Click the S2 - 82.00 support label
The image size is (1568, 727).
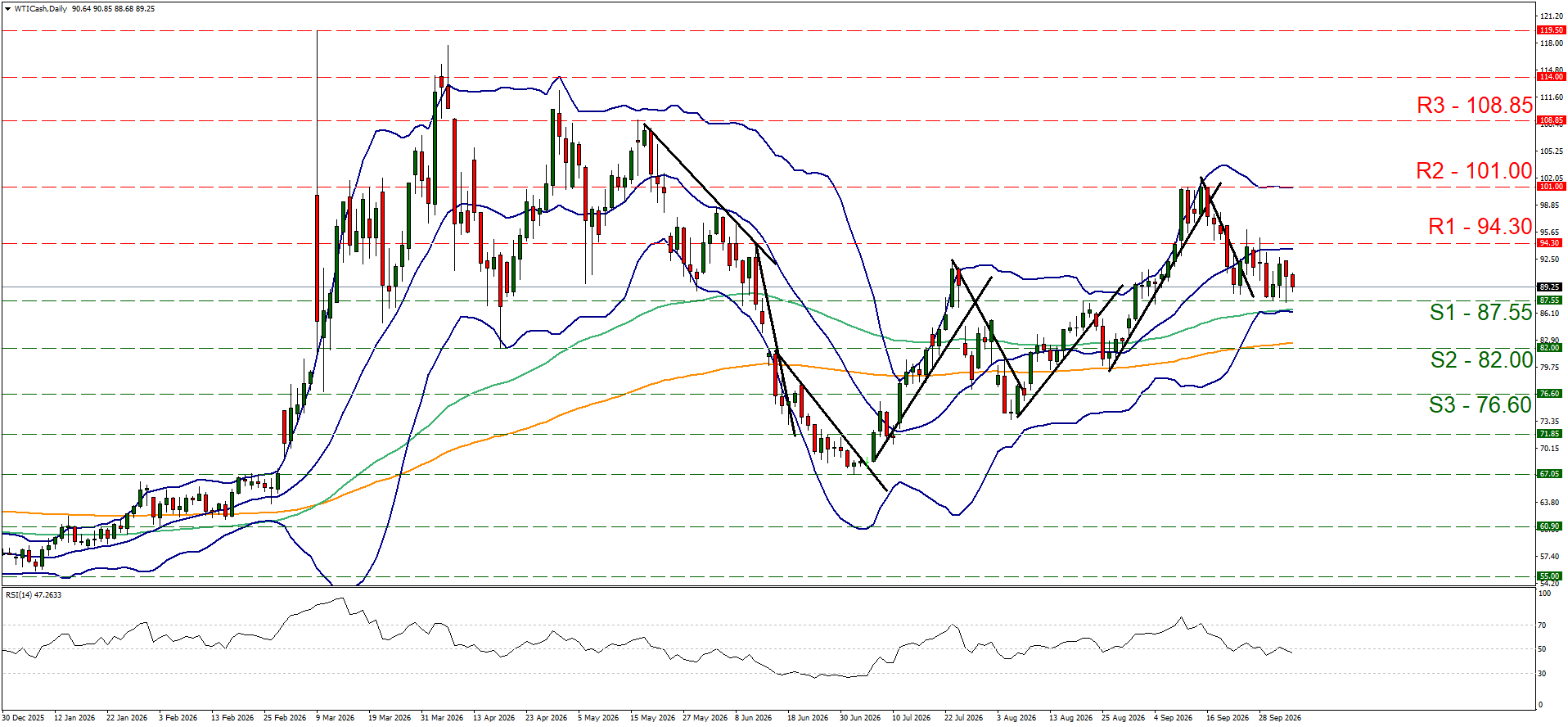click(1482, 359)
